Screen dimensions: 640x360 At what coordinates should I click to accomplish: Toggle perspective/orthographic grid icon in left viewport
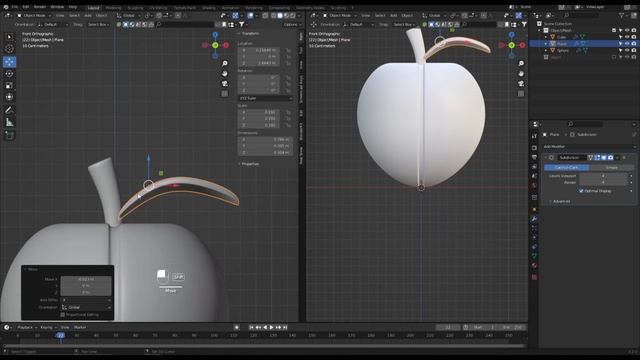[x=224, y=94]
